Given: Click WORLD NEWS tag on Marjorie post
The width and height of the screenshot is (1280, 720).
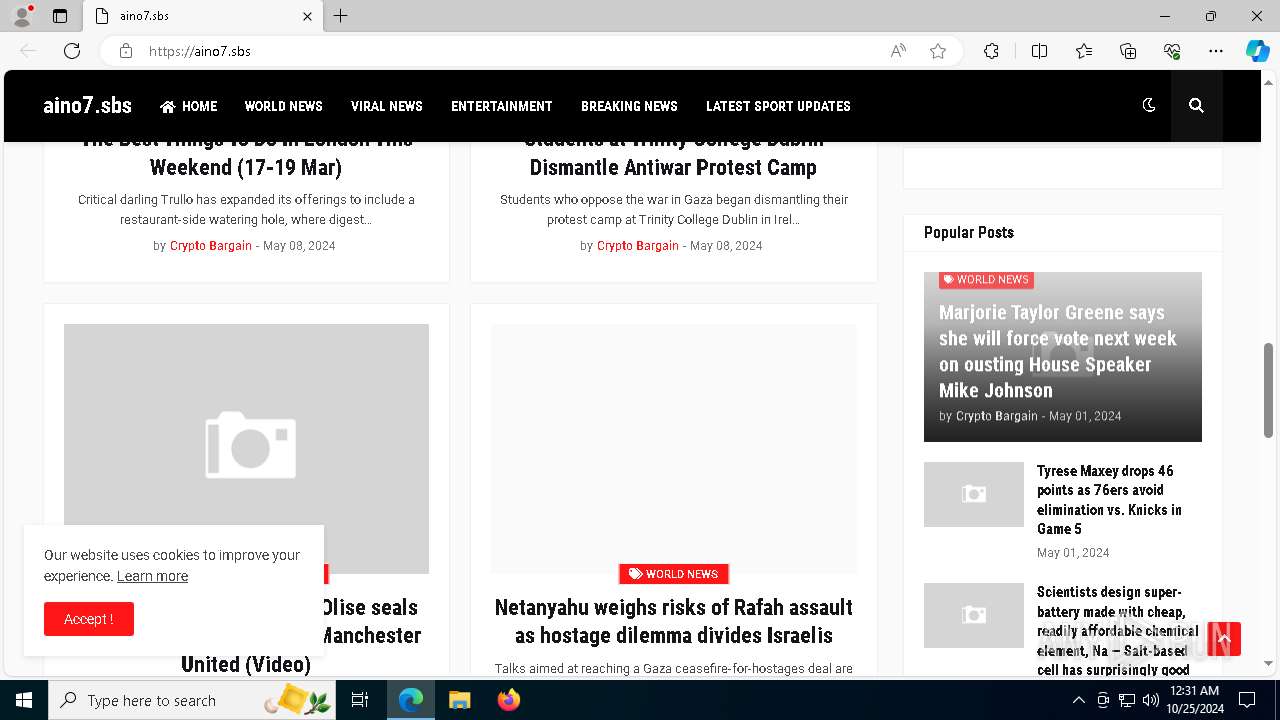Looking at the screenshot, I should (986, 280).
